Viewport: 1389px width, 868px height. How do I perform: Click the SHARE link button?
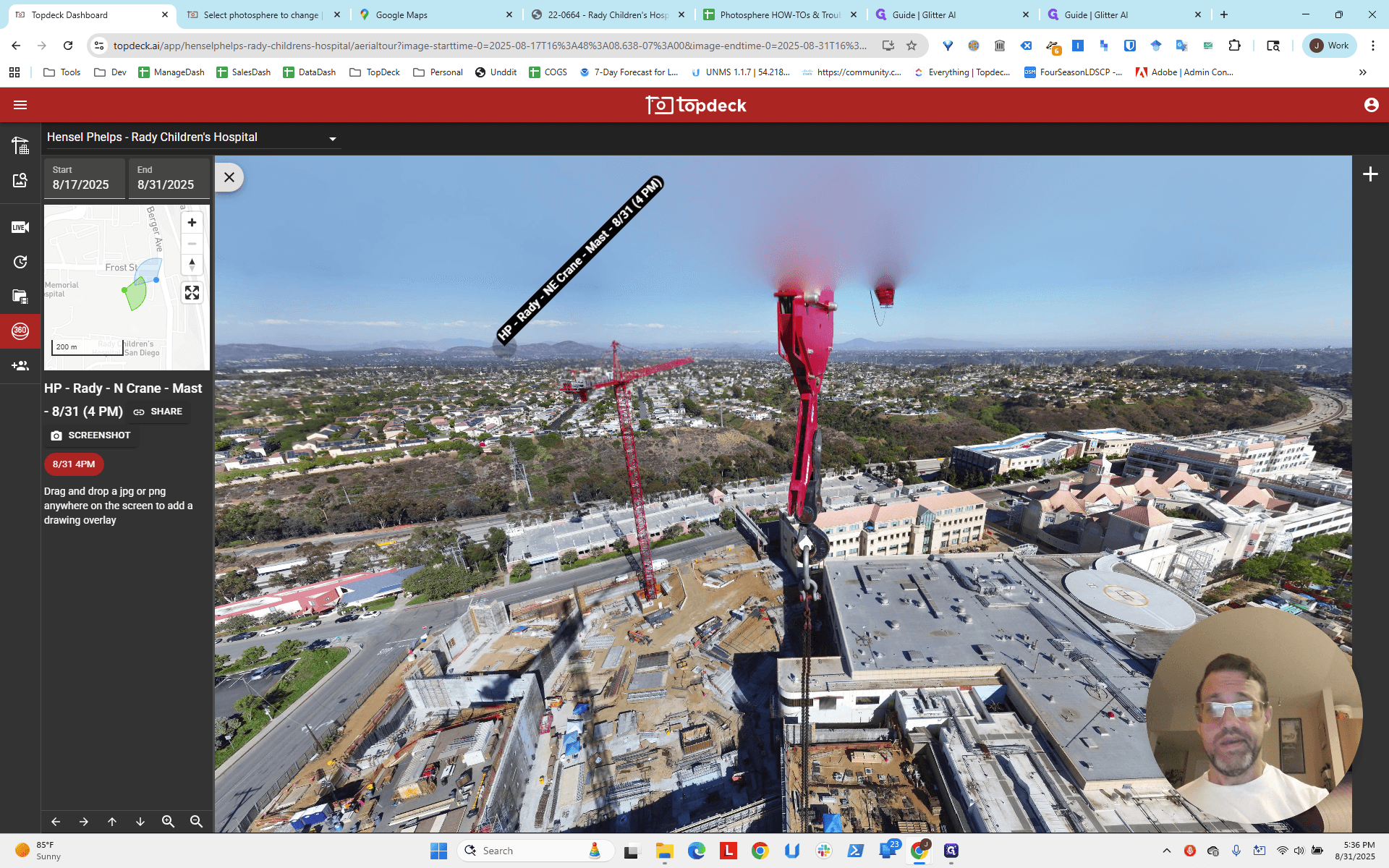tap(158, 412)
